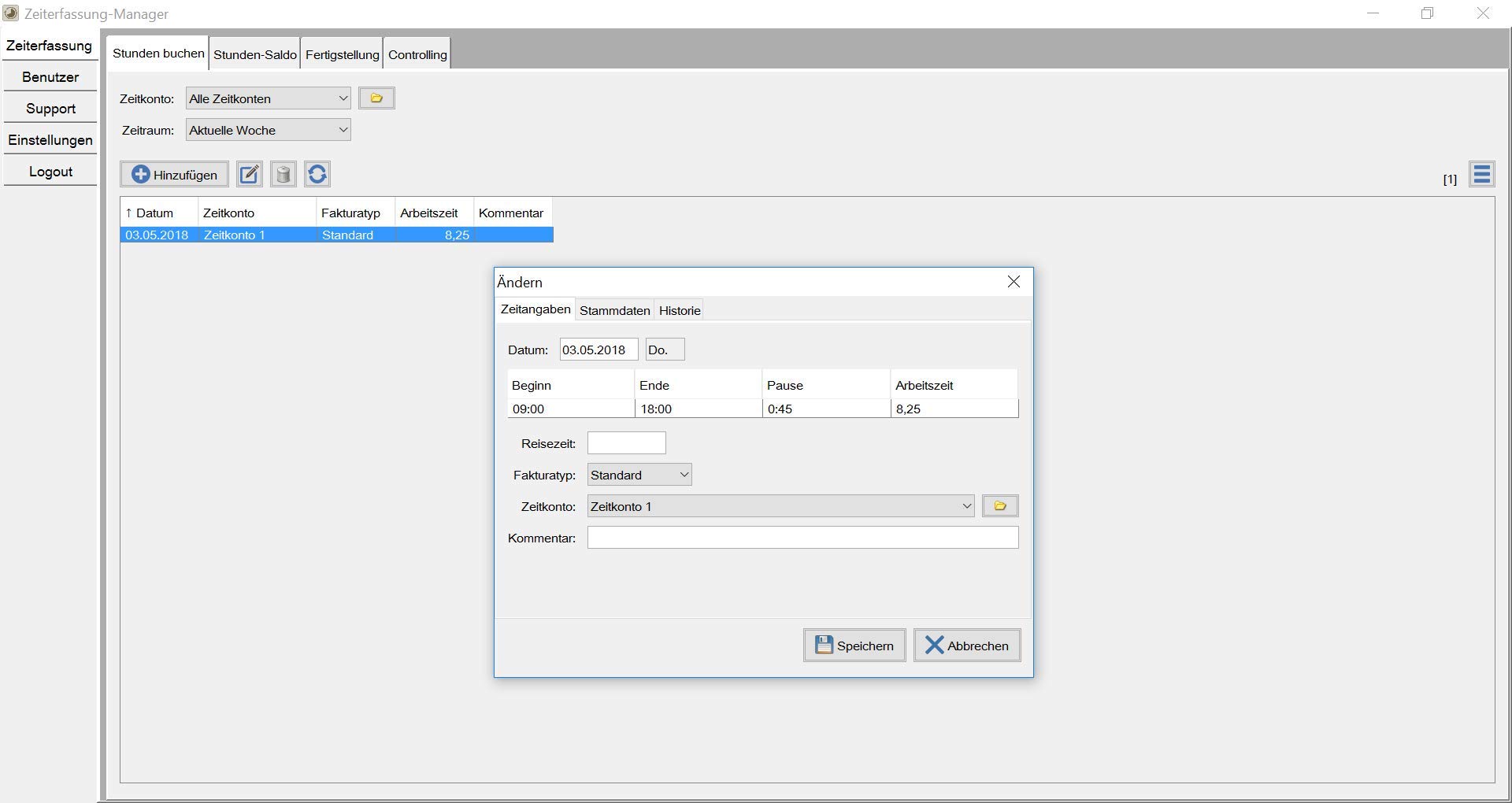The image size is (1512, 803).
Task: Close the Ändern dialog with the X
Action: point(1014,282)
